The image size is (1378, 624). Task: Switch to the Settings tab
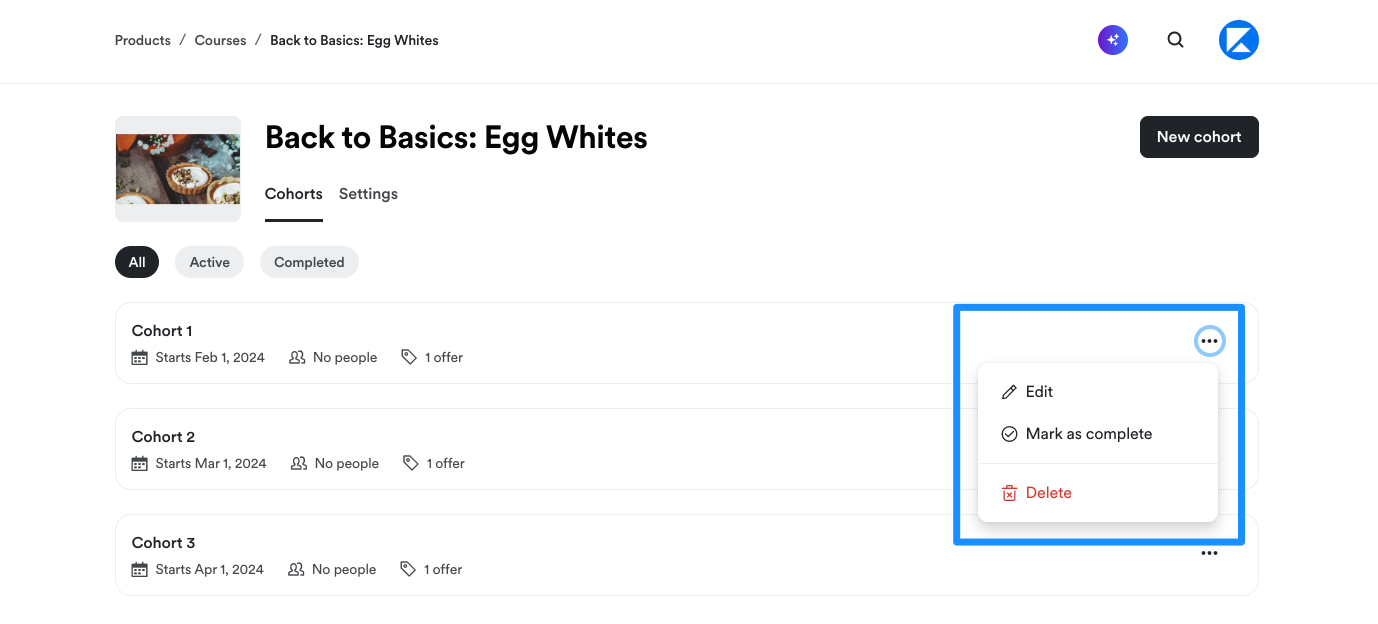click(x=368, y=194)
